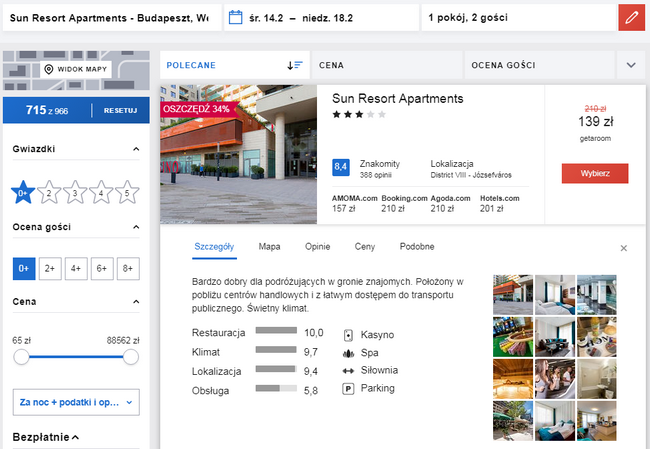Click the minimum price slider handle

[x=21, y=357]
